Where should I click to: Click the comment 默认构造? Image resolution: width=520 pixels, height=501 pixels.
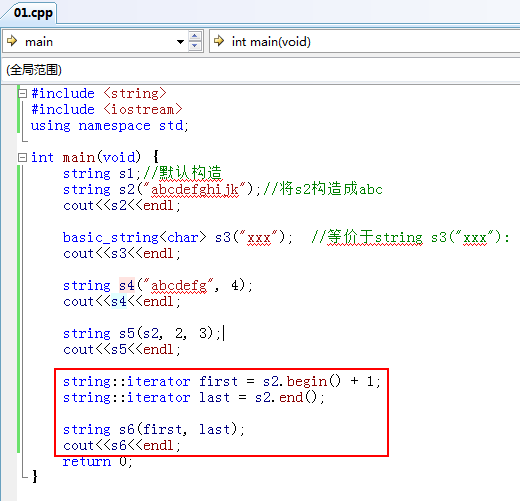point(190,173)
